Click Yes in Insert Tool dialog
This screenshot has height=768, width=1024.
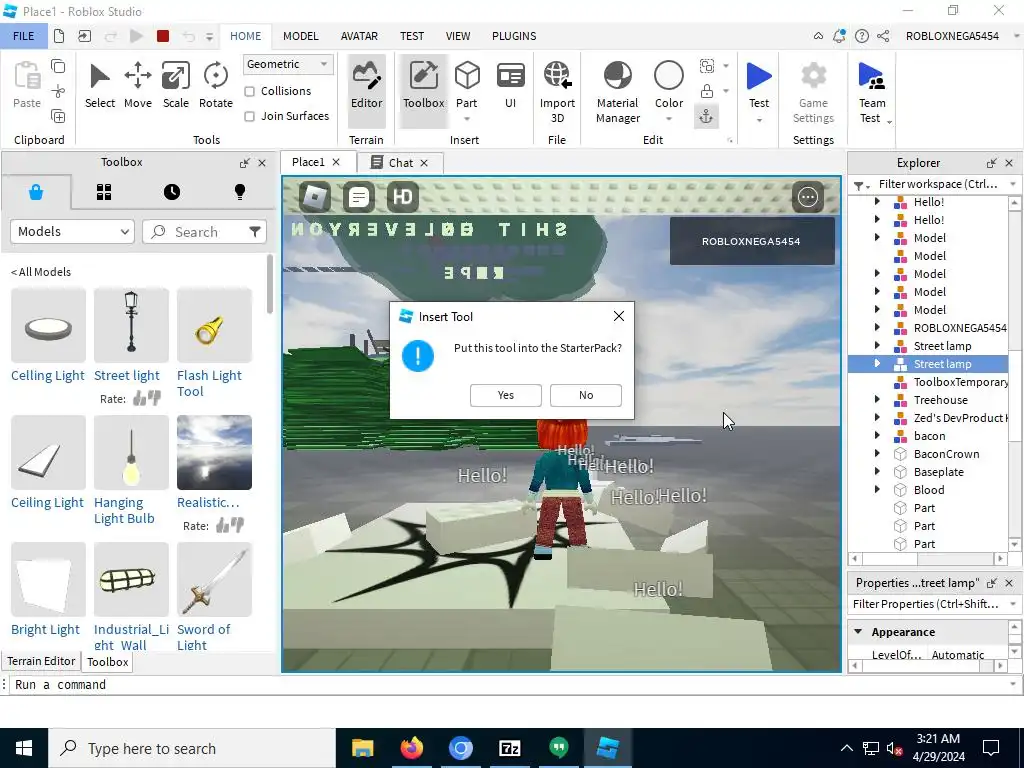(x=505, y=395)
